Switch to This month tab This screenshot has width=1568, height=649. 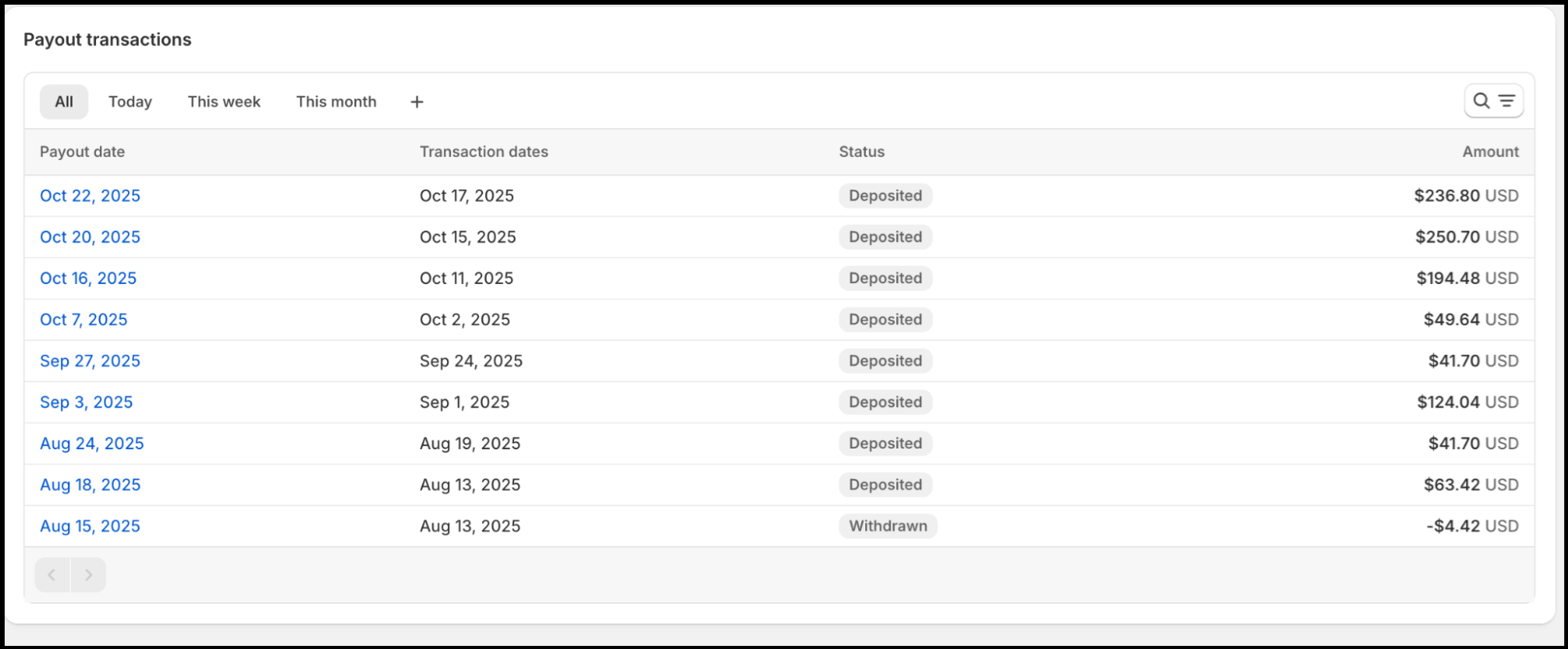335,102
